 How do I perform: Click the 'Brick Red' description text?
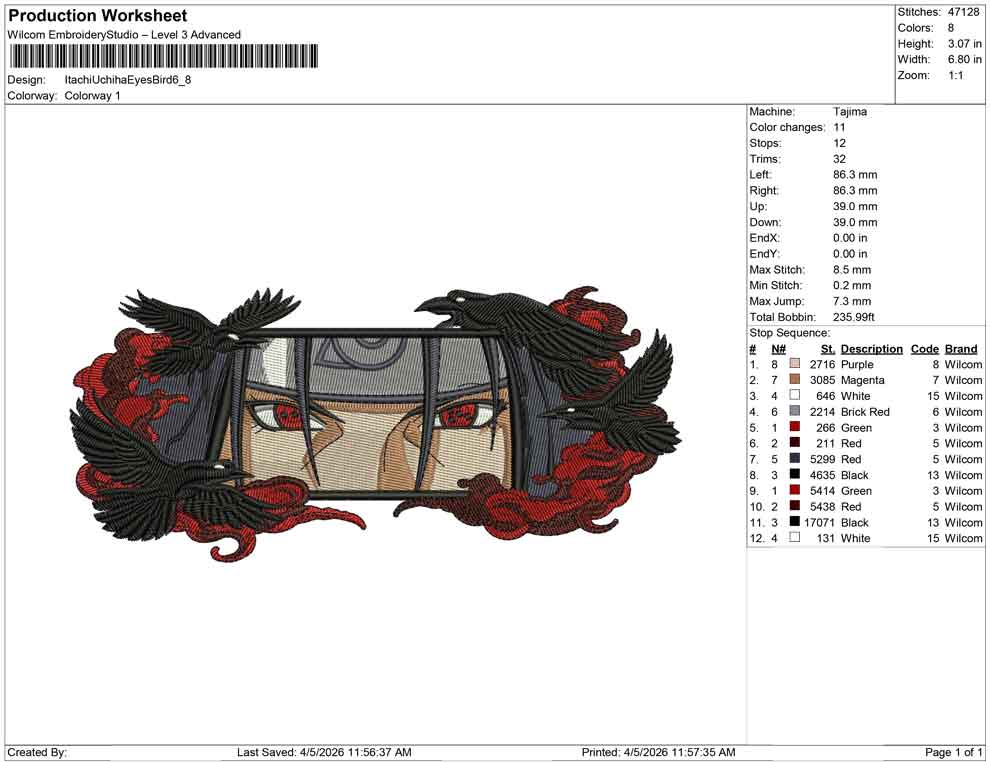pyautogui.click(x=865, y=412)
